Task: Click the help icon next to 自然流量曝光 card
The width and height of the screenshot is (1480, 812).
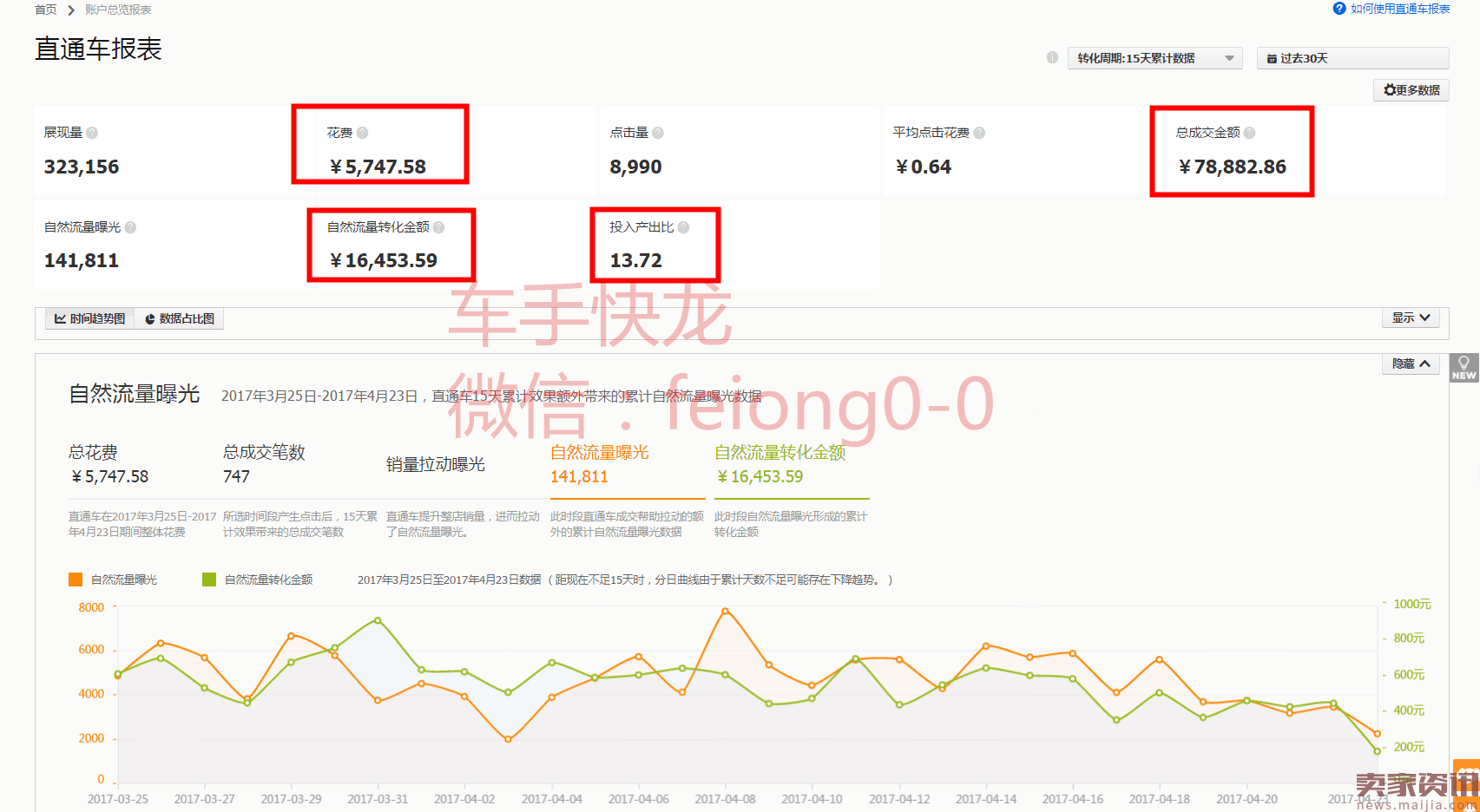Action: point(130,227)
